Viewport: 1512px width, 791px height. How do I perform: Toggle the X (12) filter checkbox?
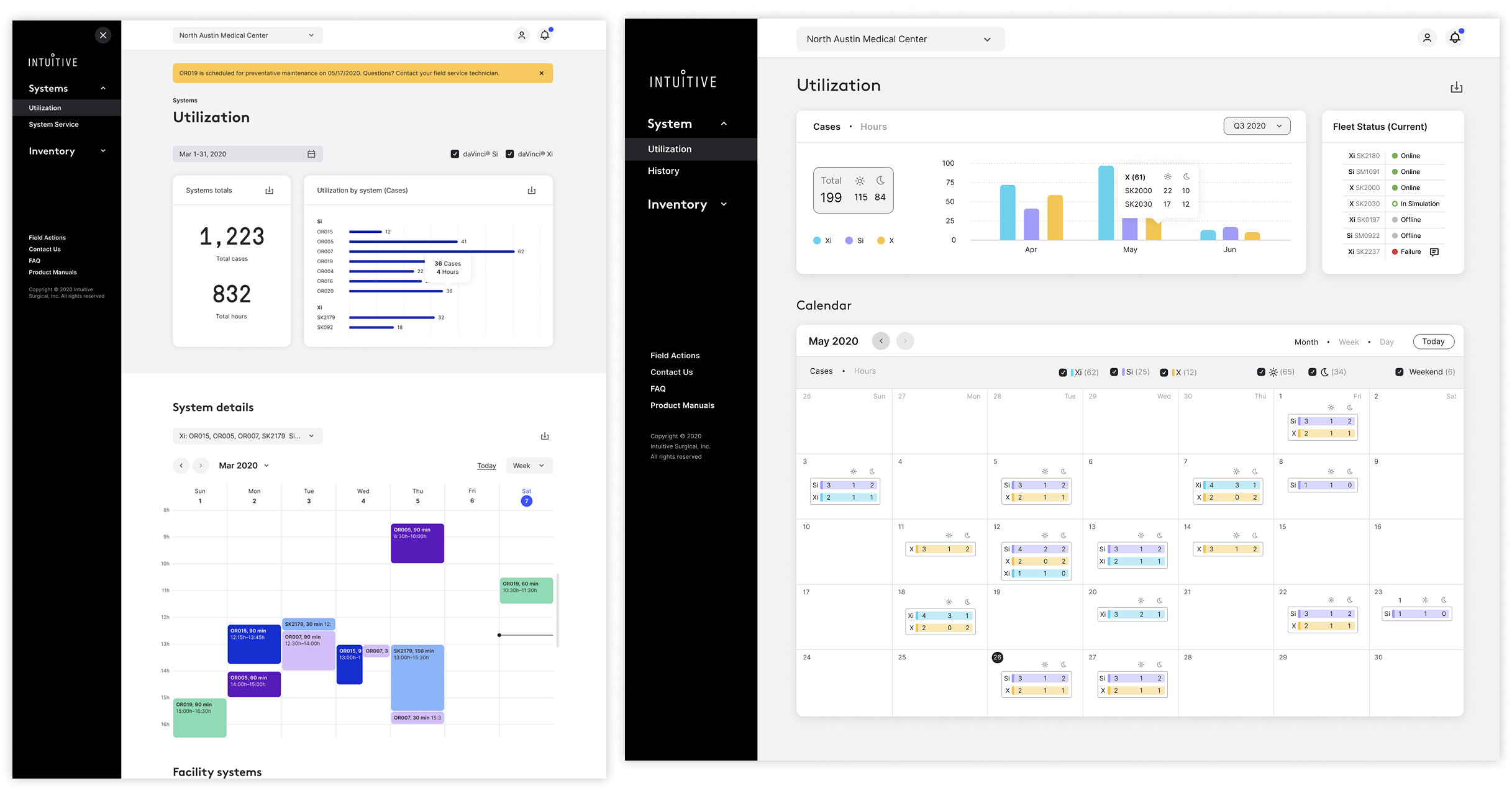tap(1164, 371)
